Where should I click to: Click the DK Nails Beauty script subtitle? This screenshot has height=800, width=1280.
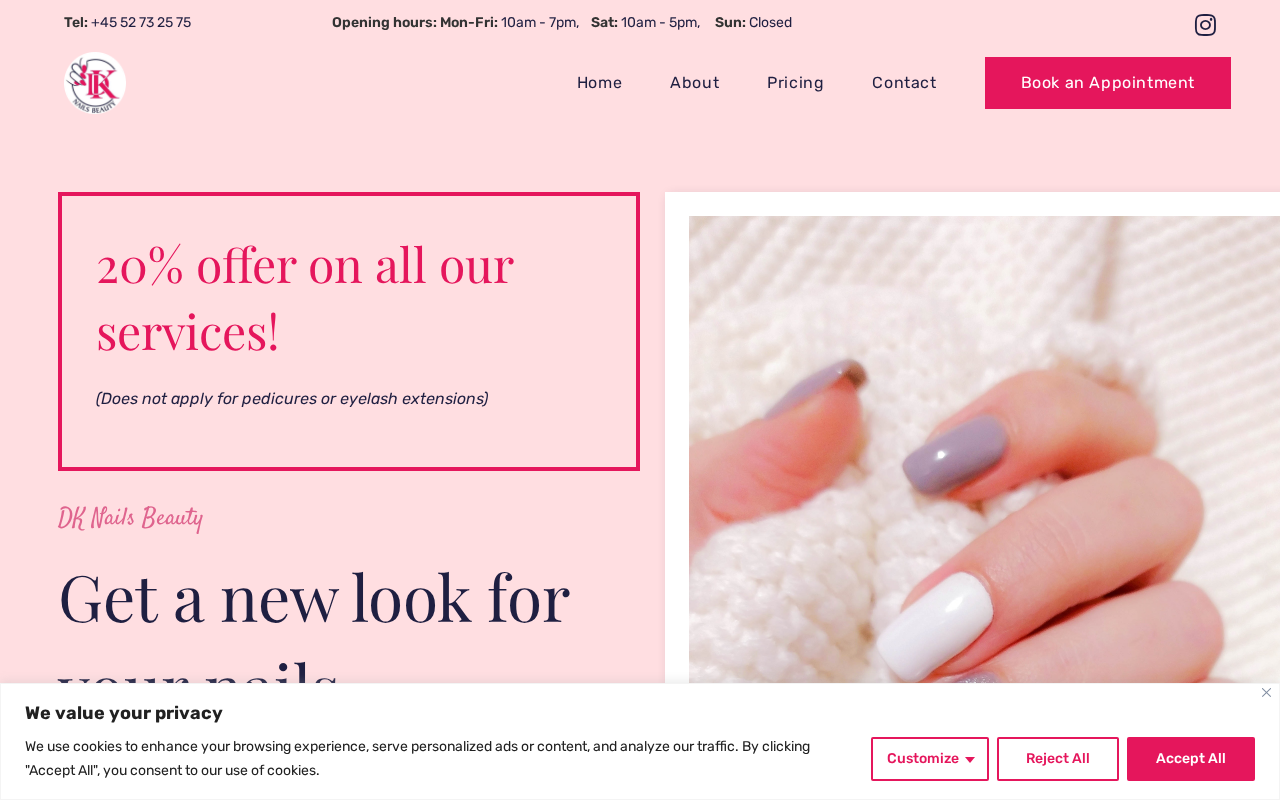130,519
